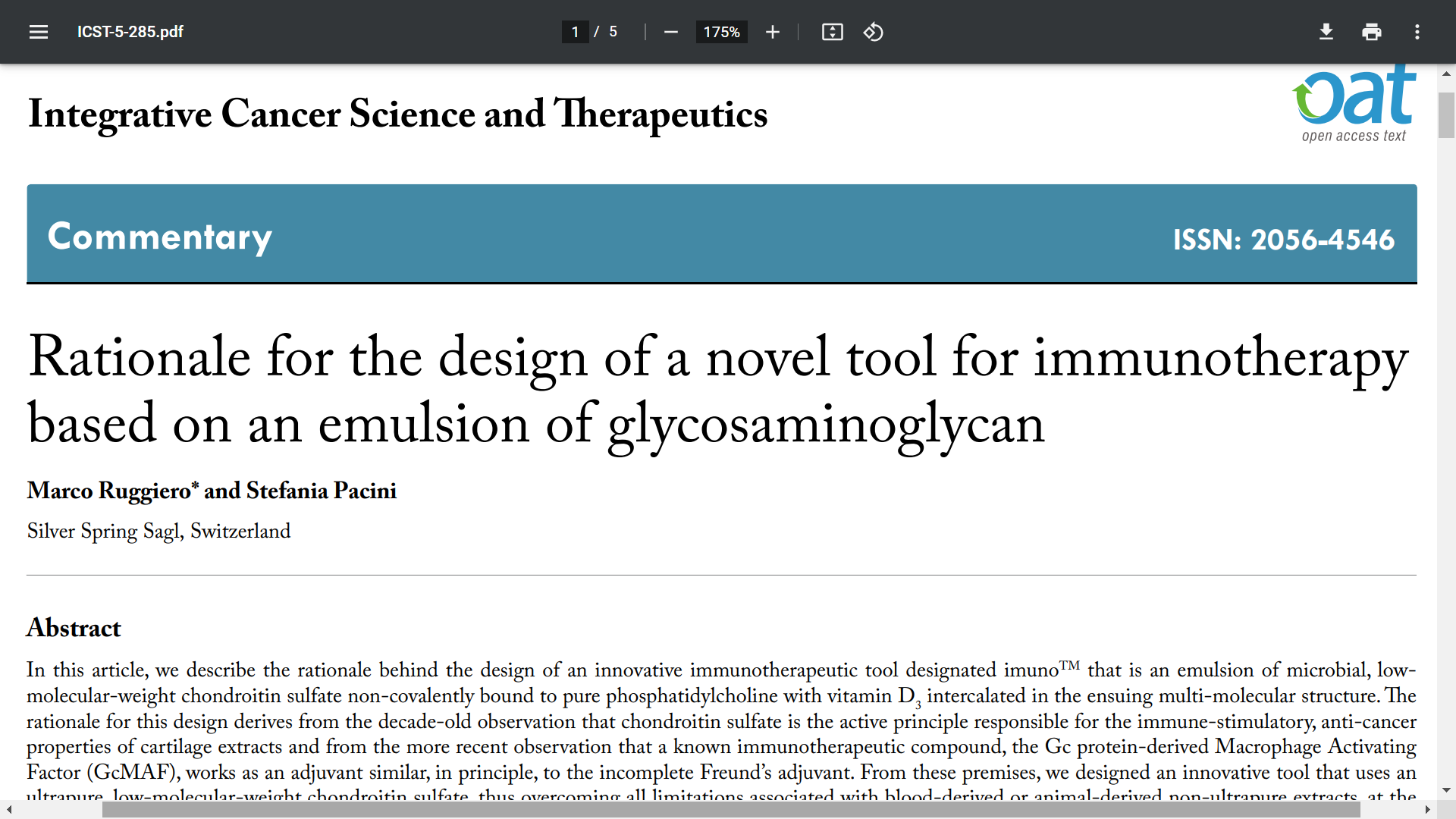Click the current page number field
Image resolution: width=1456 pixels, height=819 pixels.
tap(575, 32)
